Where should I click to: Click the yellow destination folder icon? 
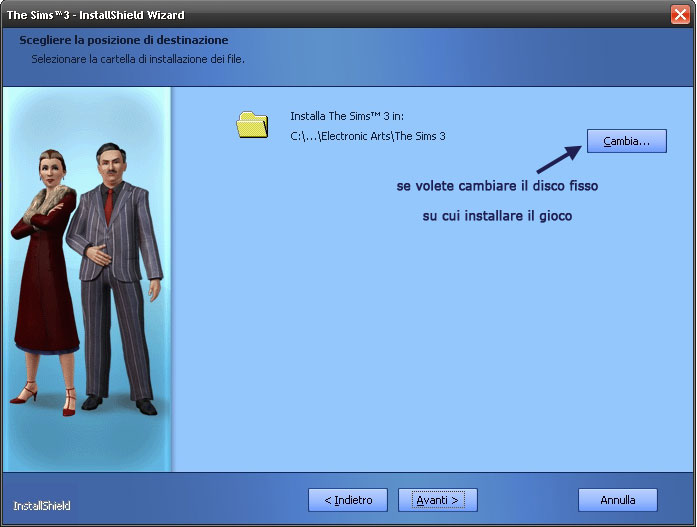click(252, 124)
